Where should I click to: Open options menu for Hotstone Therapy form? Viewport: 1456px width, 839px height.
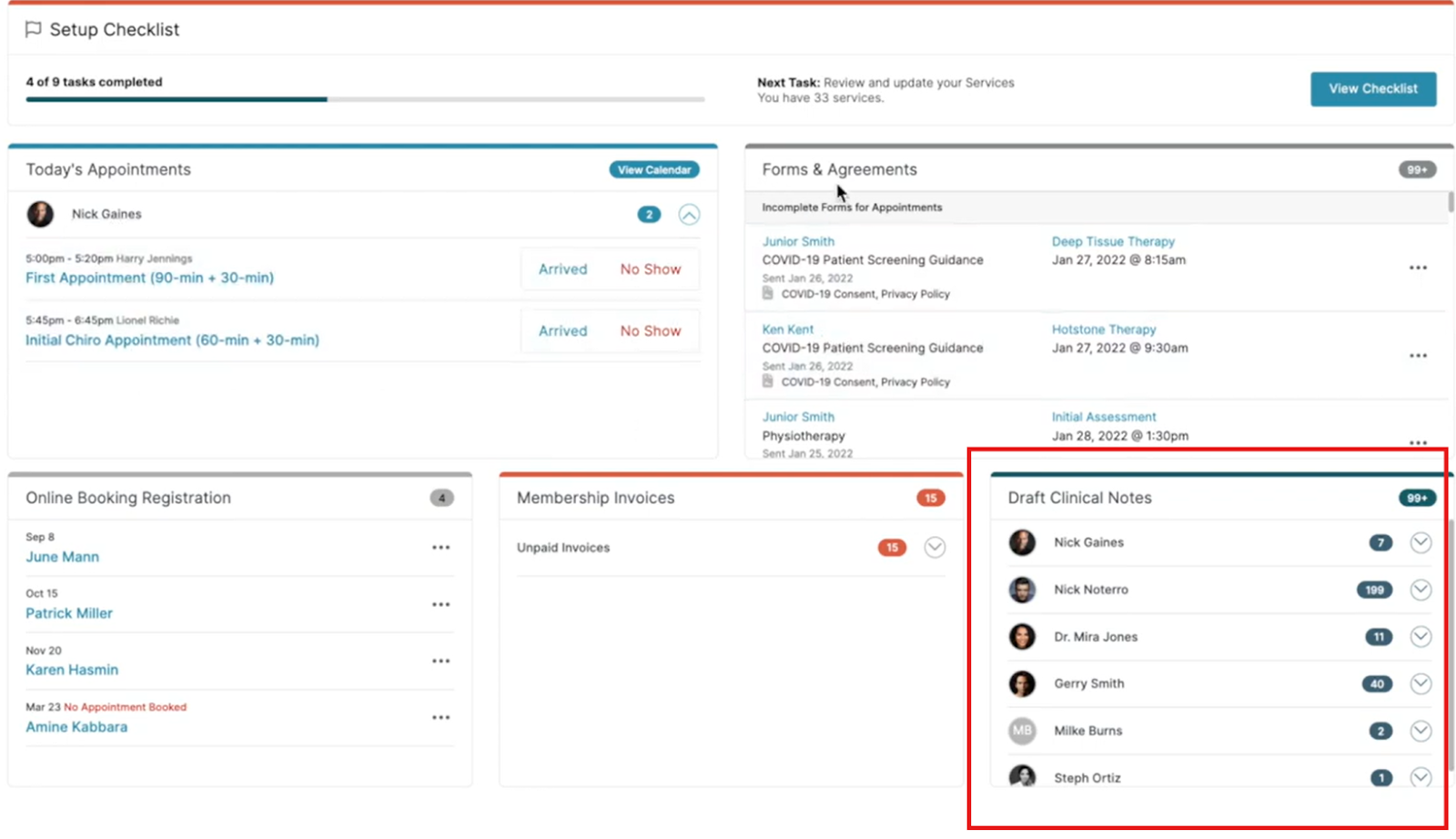[1418, 356]
